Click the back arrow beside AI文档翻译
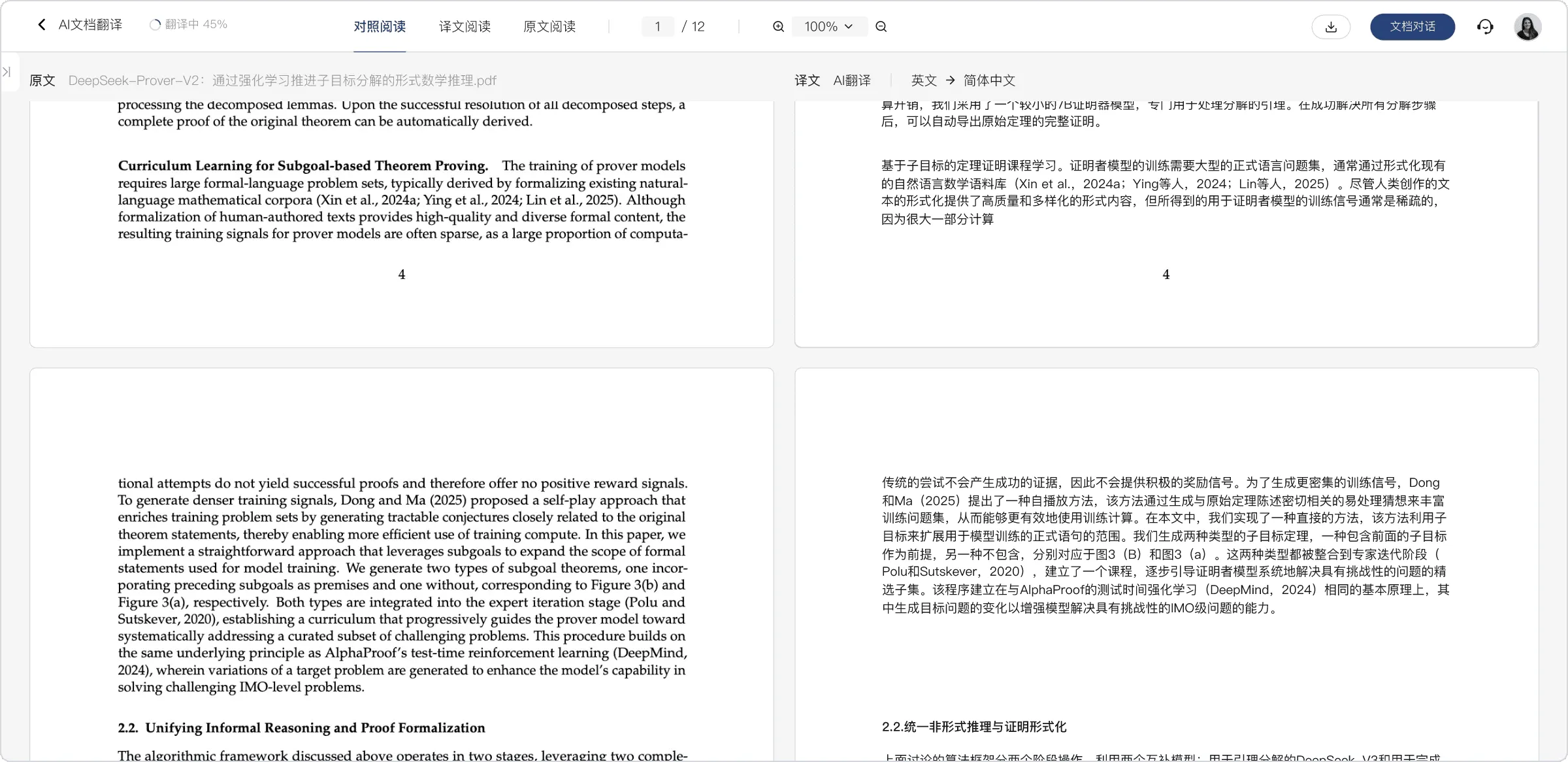The width and height of the screenshot is (1568, 762). point(42,25)
